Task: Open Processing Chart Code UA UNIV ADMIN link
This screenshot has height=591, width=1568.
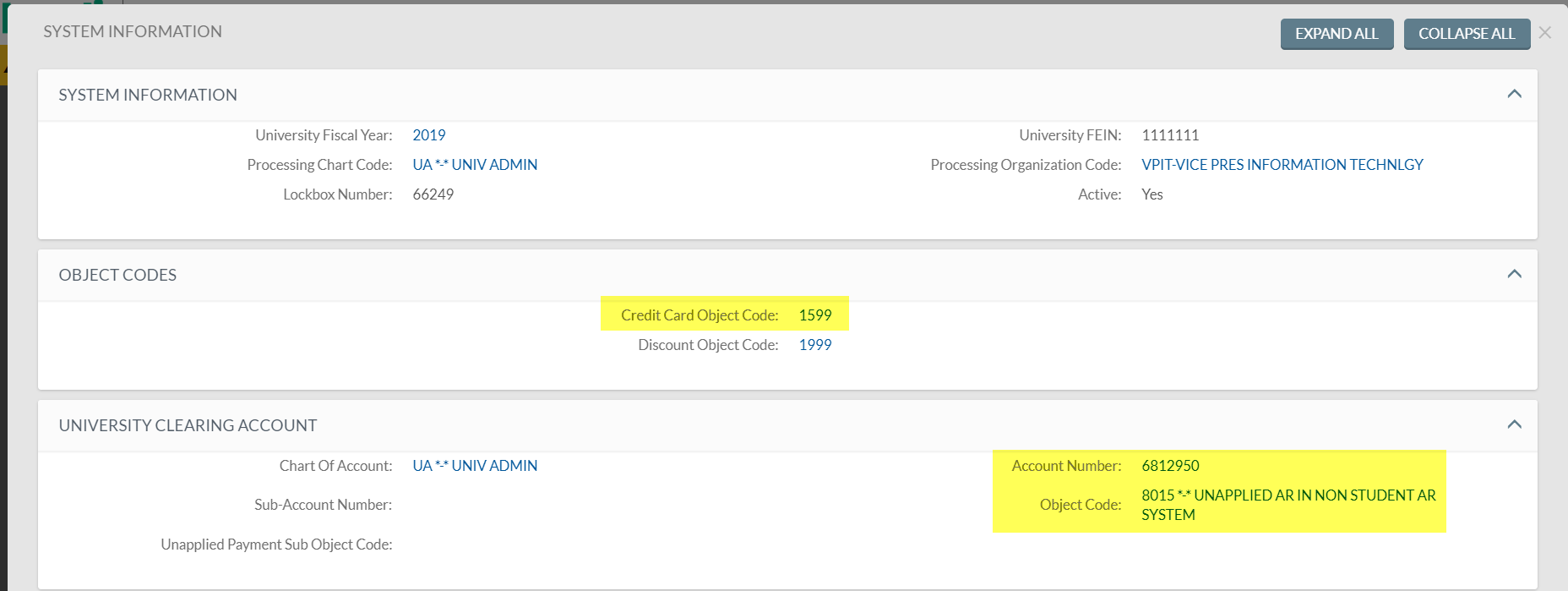Action: click(x=475, y=165)
